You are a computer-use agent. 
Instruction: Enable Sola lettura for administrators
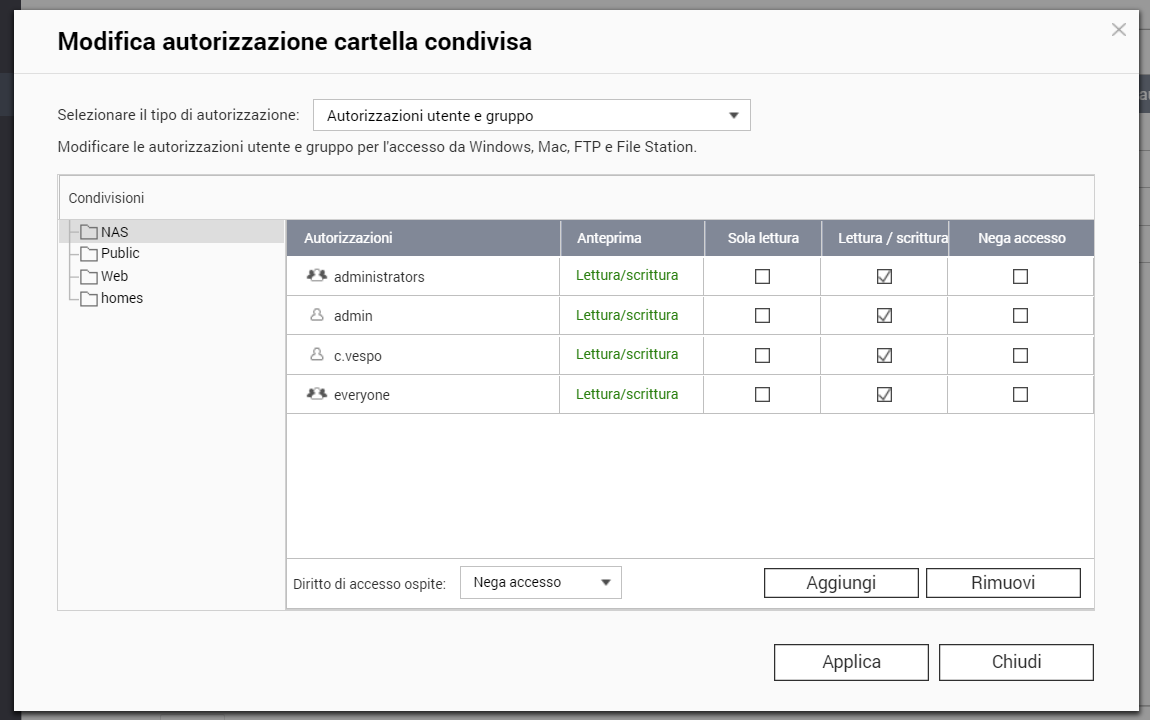pos(762,276)
